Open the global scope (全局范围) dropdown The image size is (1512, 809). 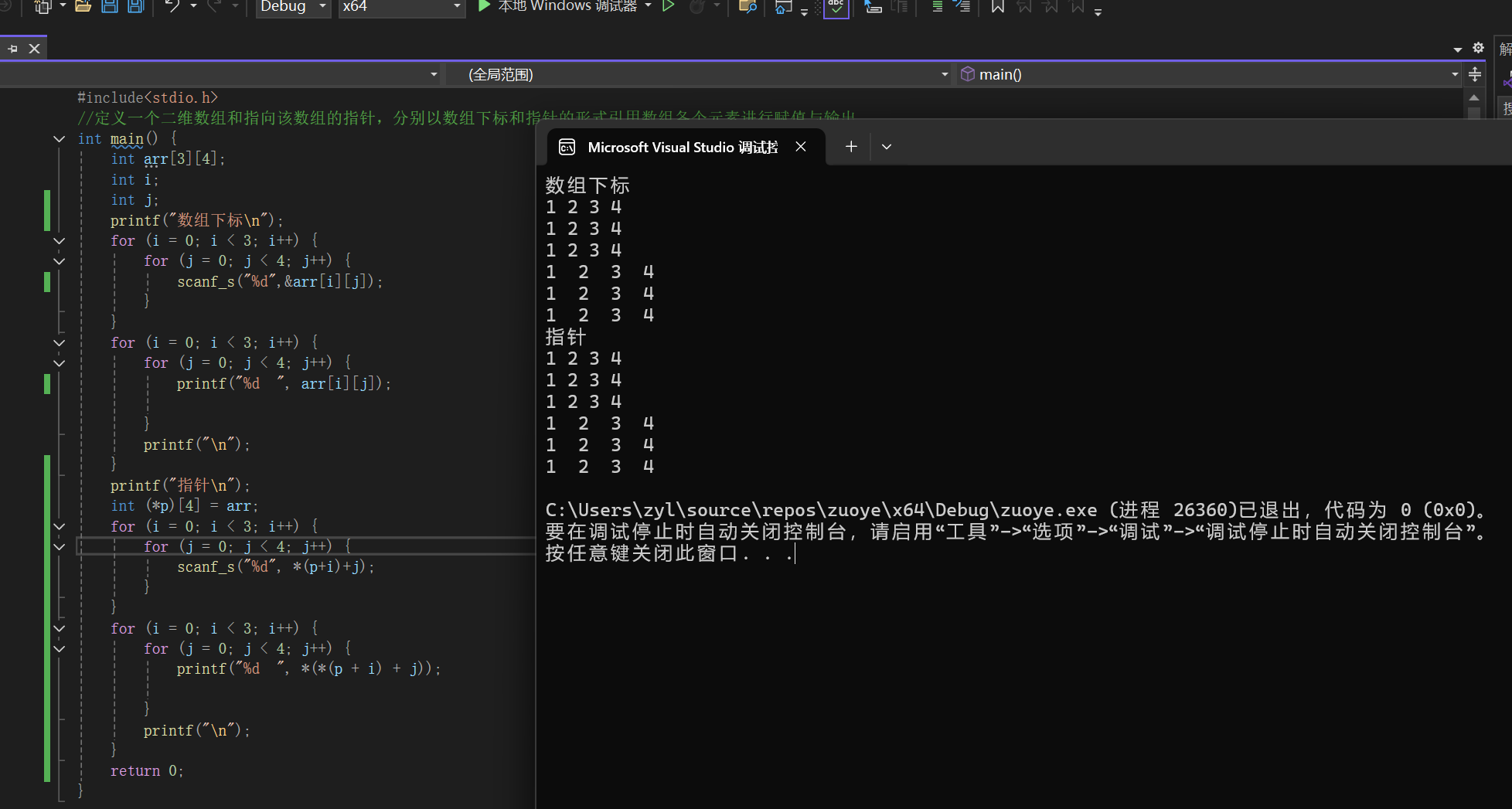click(699, 74)
